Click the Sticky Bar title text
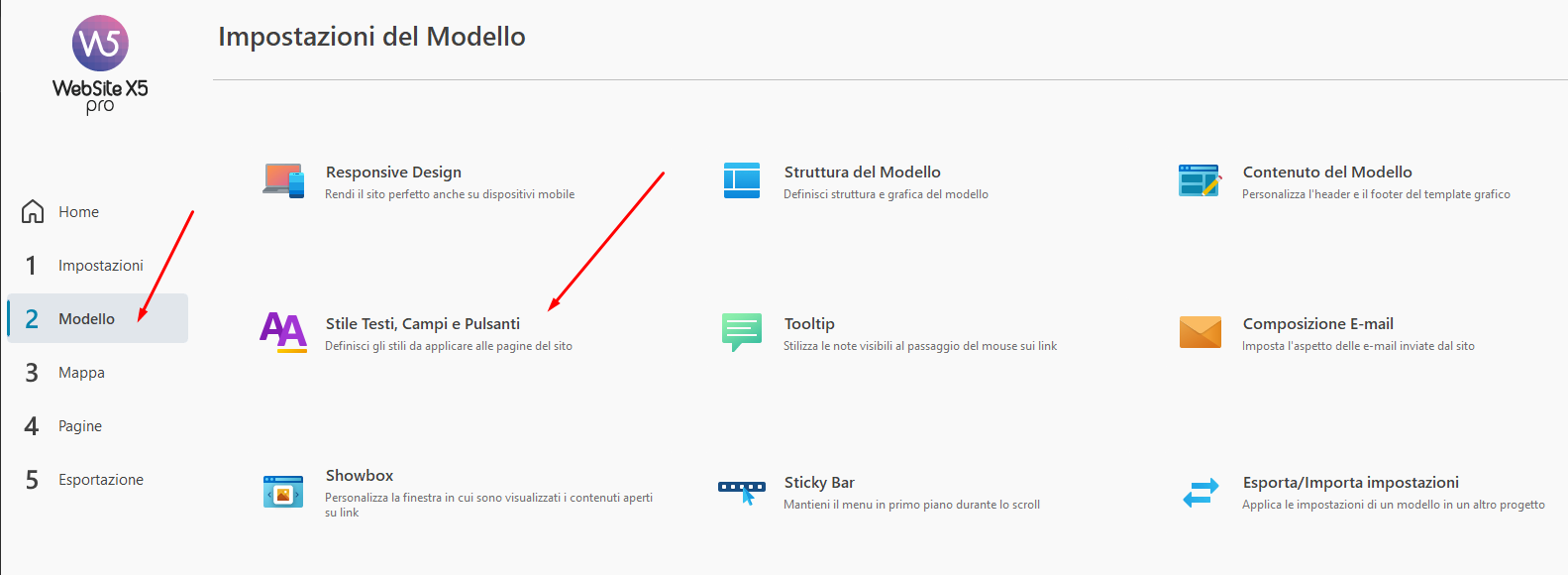 click(818, 483)
